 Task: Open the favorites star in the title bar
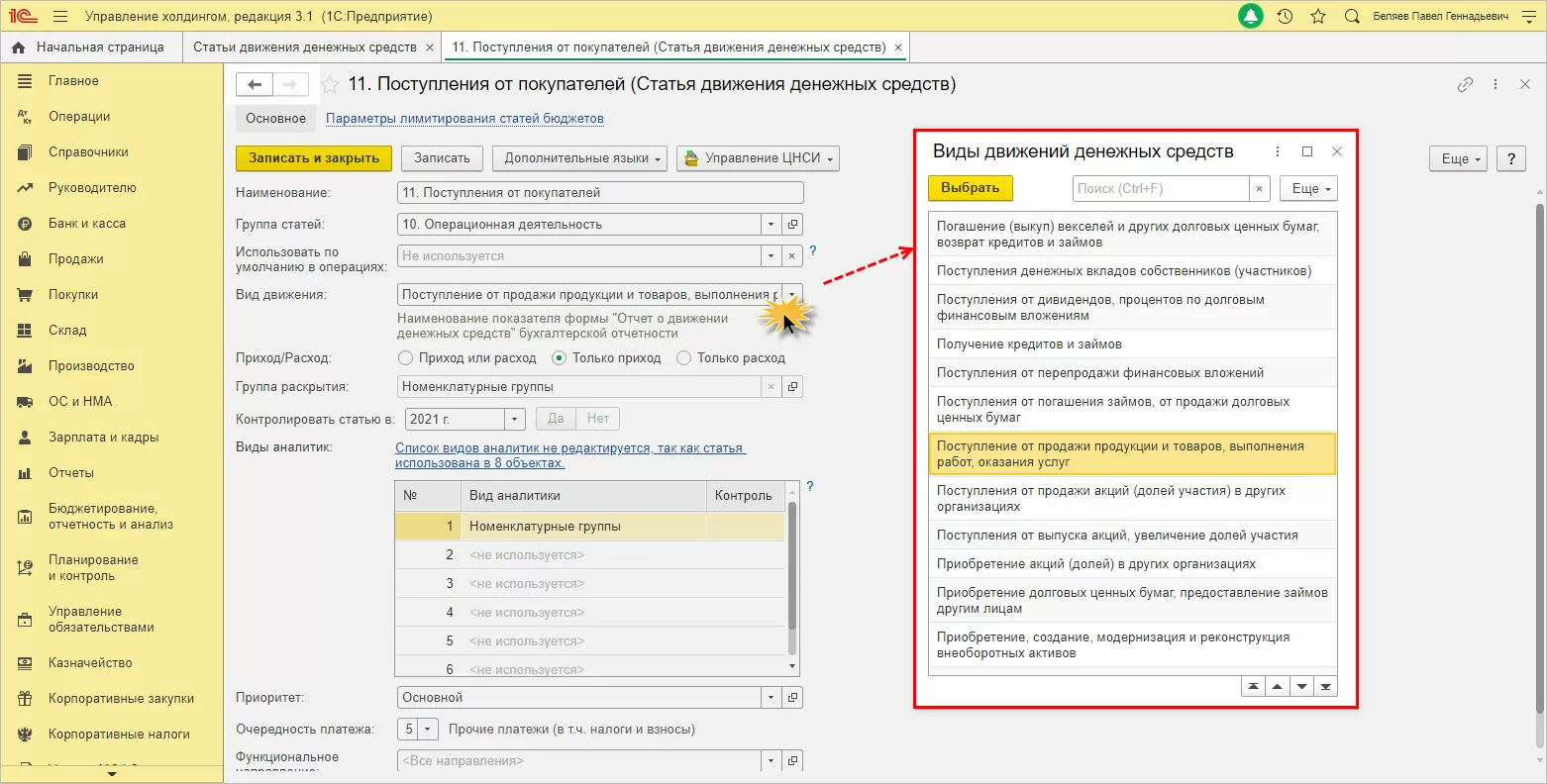coord(1318,17)
